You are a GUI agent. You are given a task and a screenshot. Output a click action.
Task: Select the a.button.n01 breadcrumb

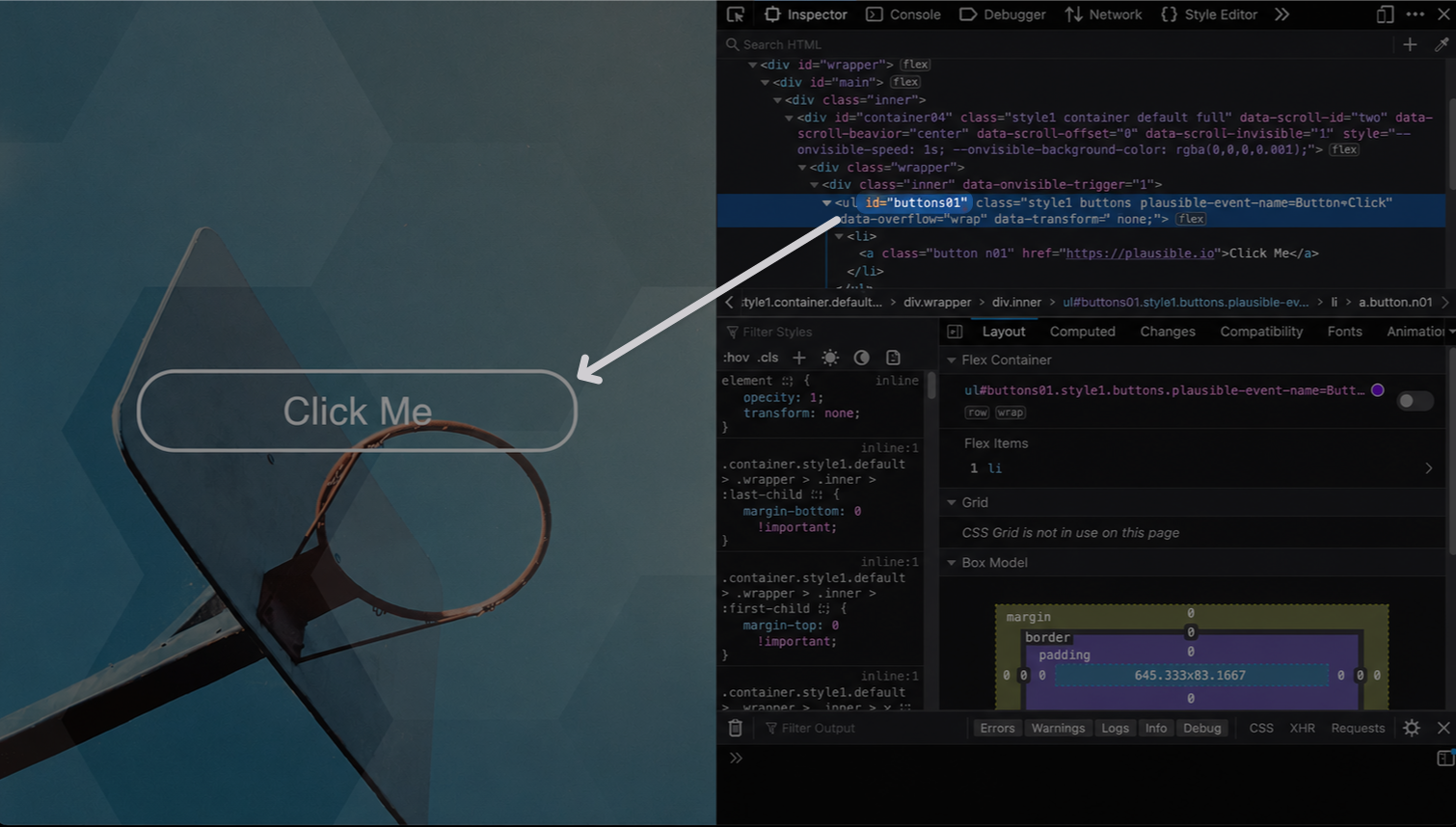point(1395,302)
